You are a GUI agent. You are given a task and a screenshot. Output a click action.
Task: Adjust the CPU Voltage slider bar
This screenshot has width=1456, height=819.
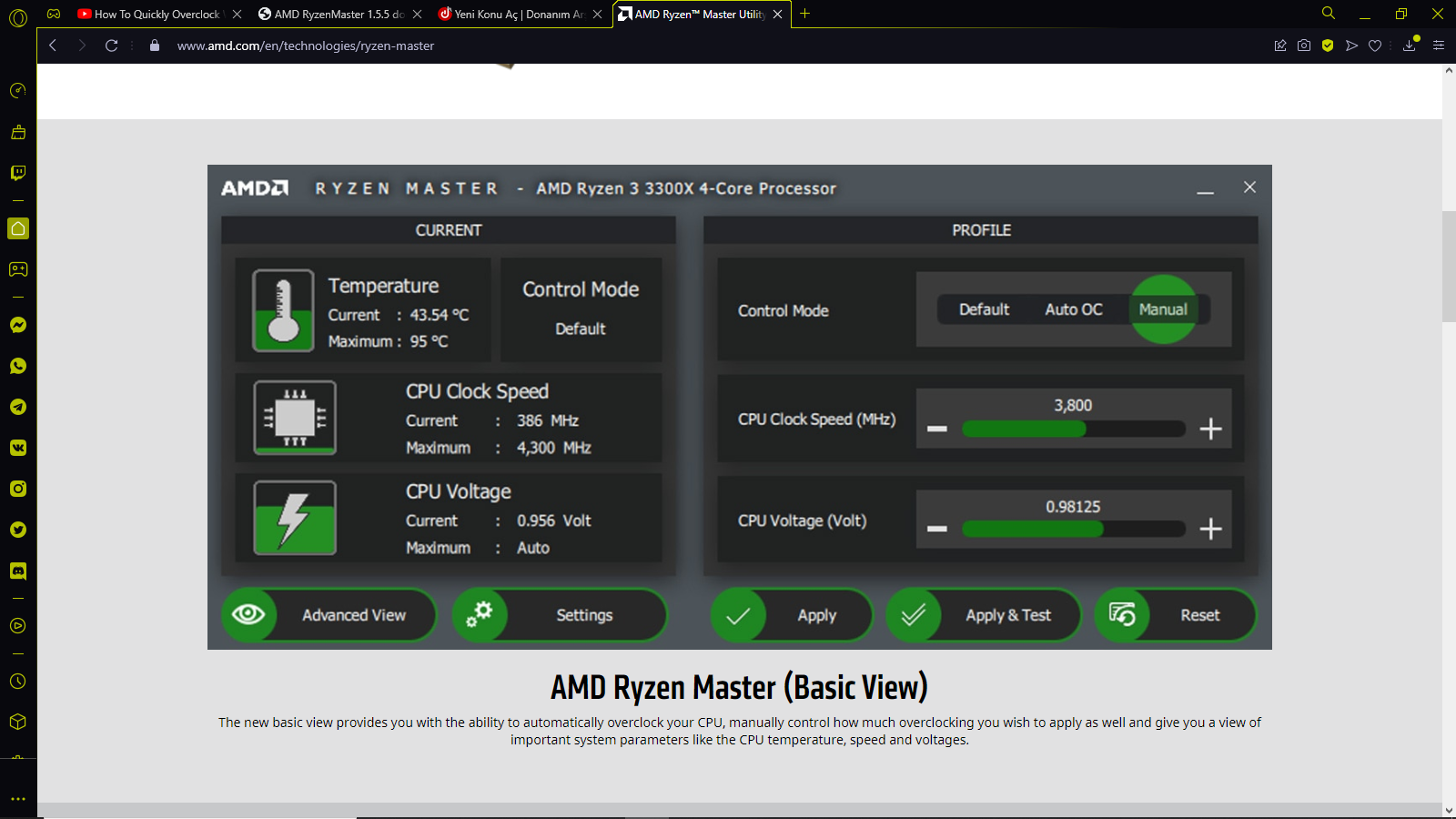[x=1074, y=529]
